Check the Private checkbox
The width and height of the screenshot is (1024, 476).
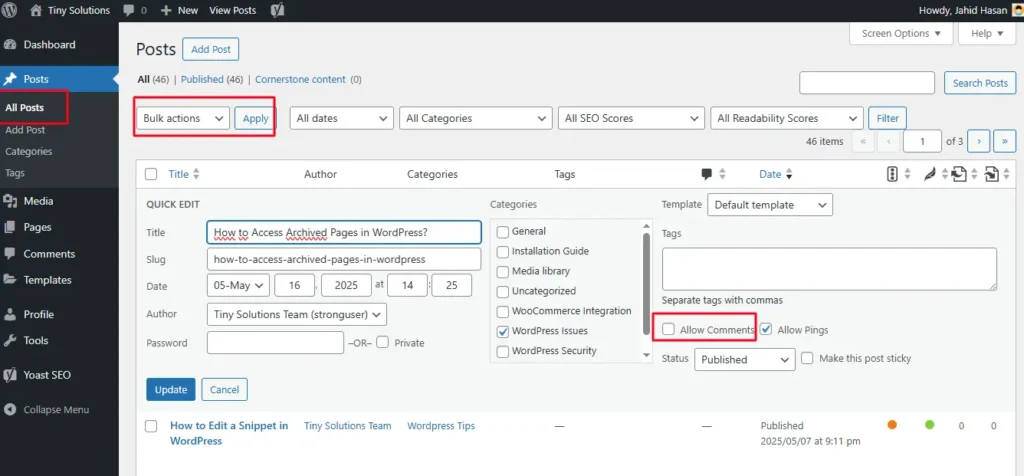pyautogui.click(x=383, y=342)
